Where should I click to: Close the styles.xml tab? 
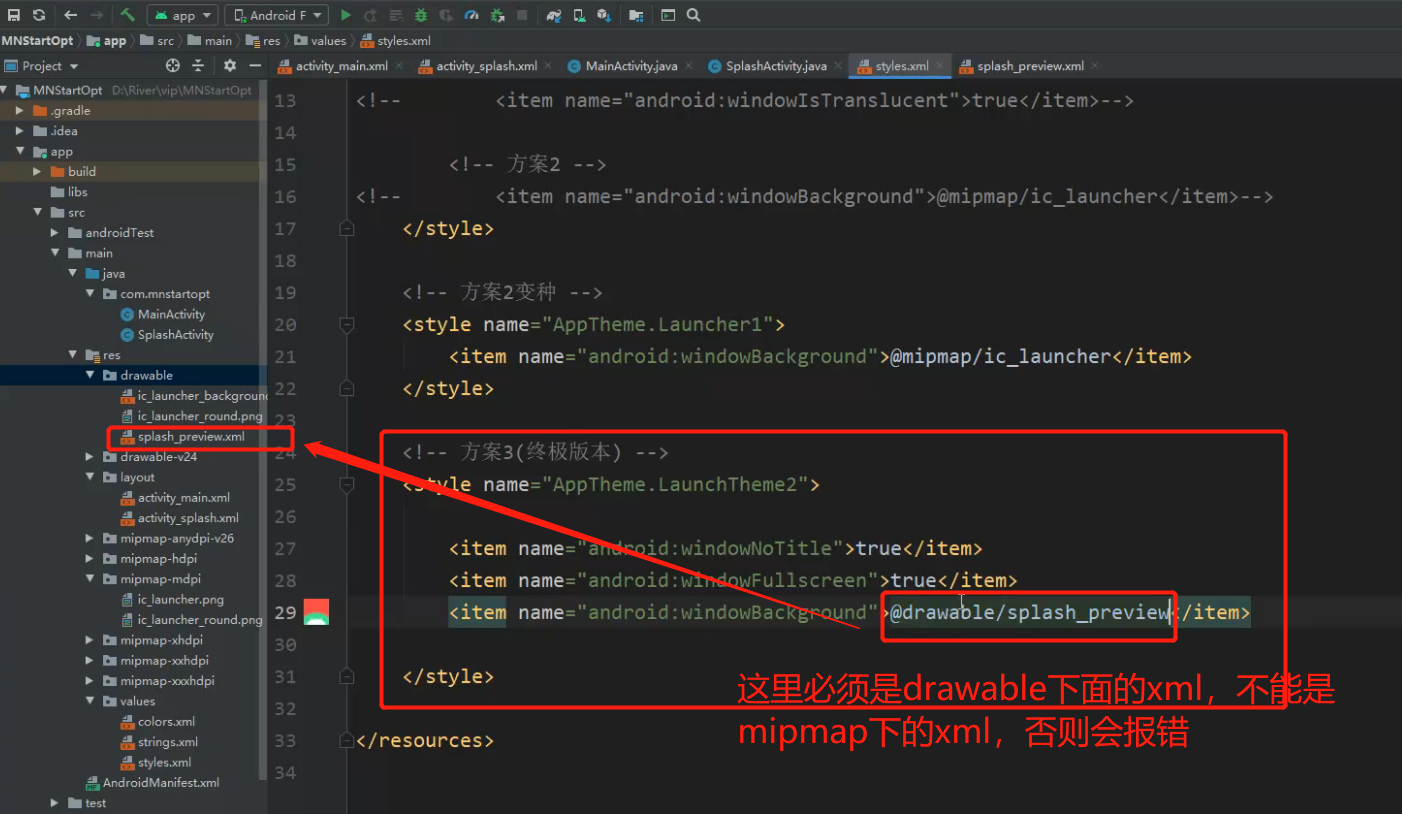[x=939, y=66]
